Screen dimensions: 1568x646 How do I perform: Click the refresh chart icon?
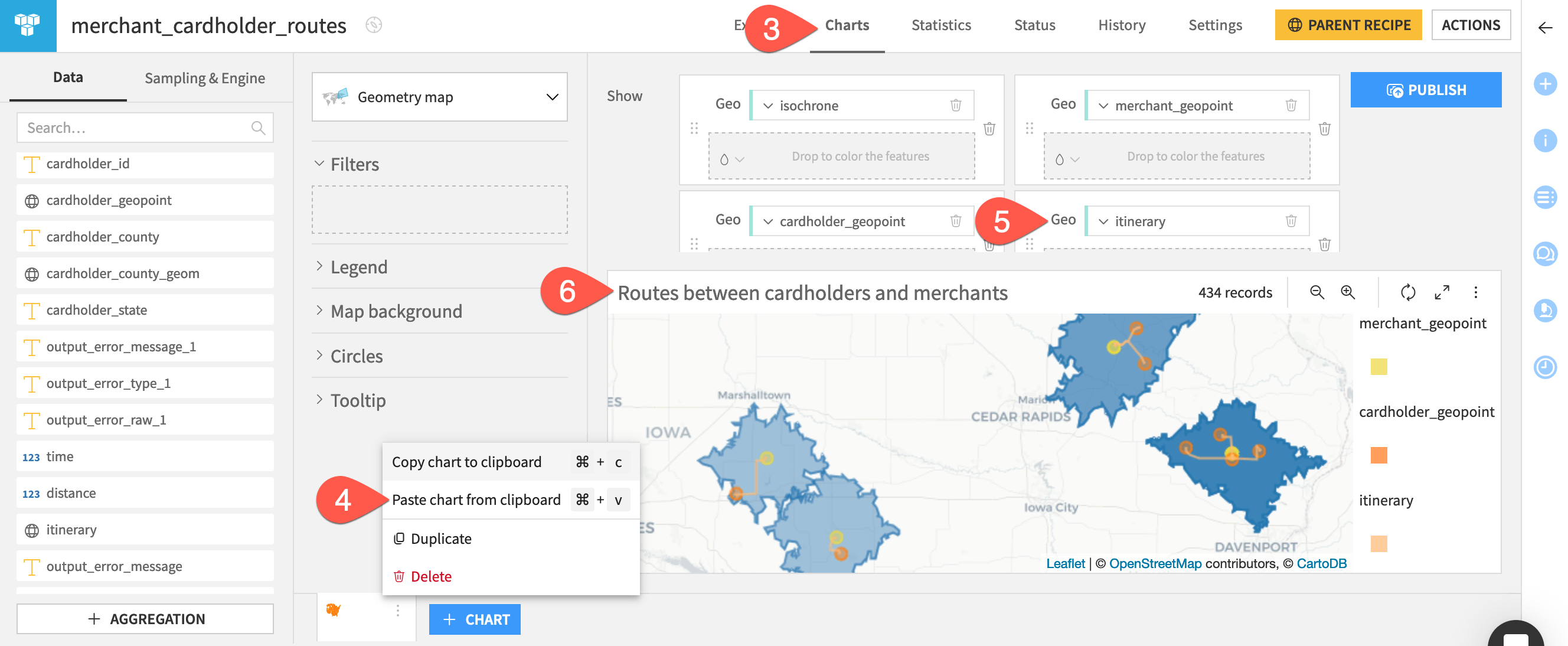[x=1407, y=292]
